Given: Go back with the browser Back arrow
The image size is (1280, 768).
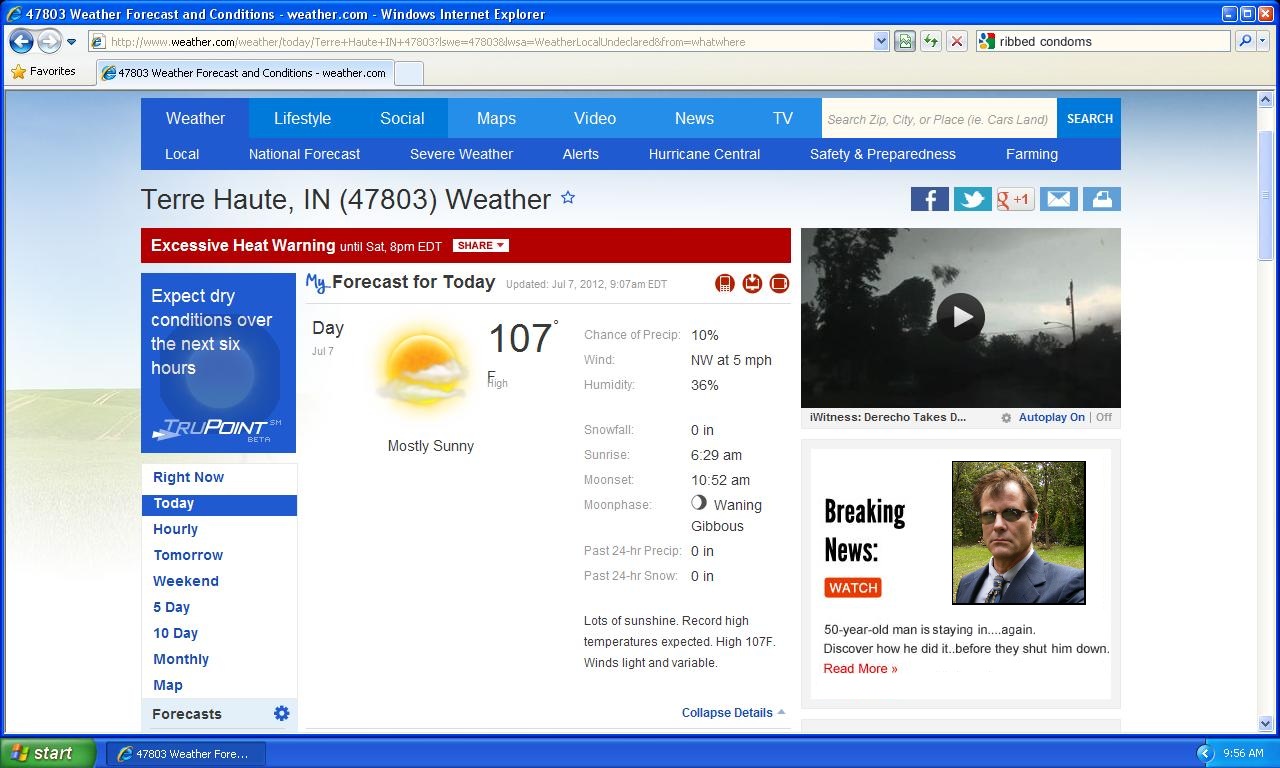Looking at the screenshot, I should point(21,41).
